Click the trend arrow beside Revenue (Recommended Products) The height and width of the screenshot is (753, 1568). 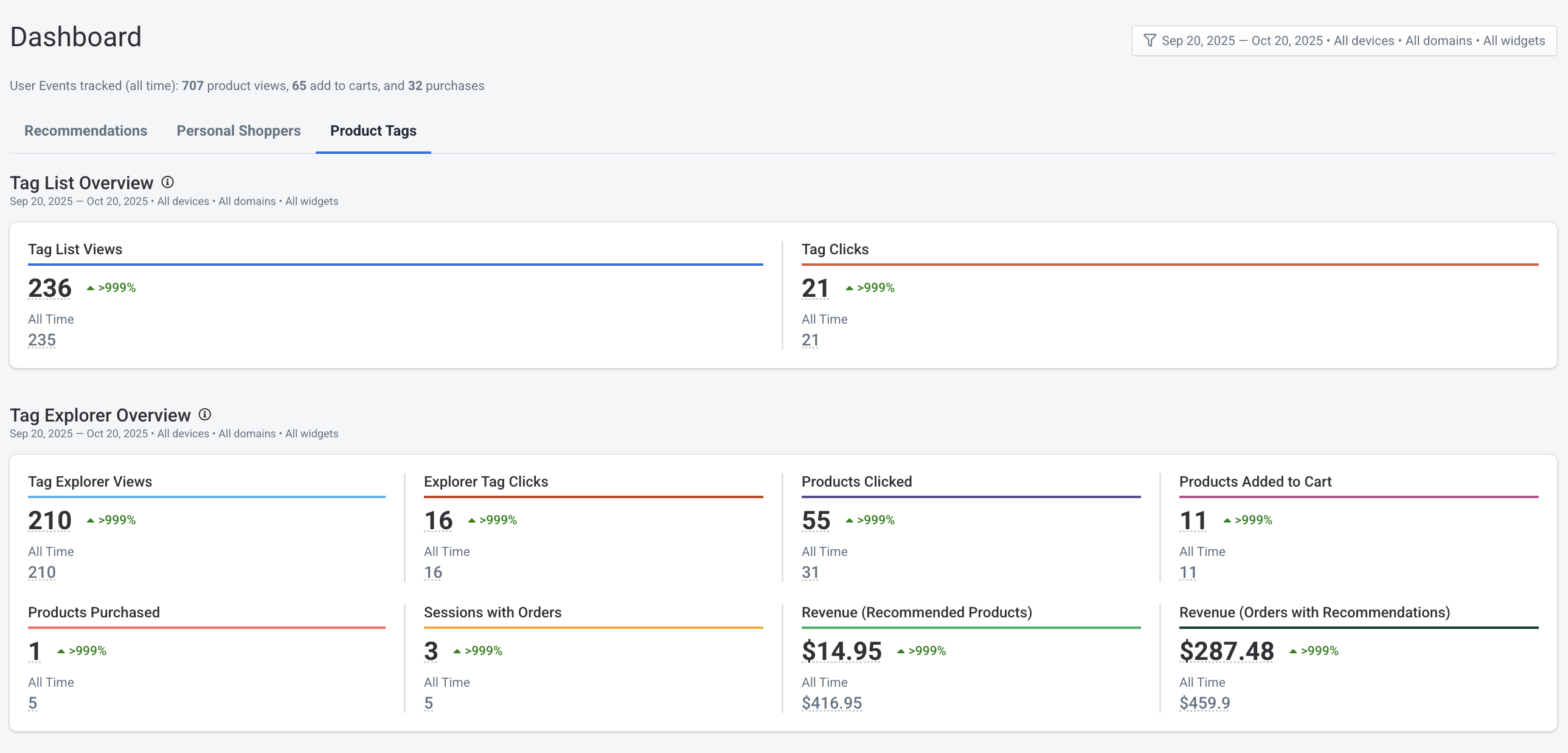(x=901, y=650)
